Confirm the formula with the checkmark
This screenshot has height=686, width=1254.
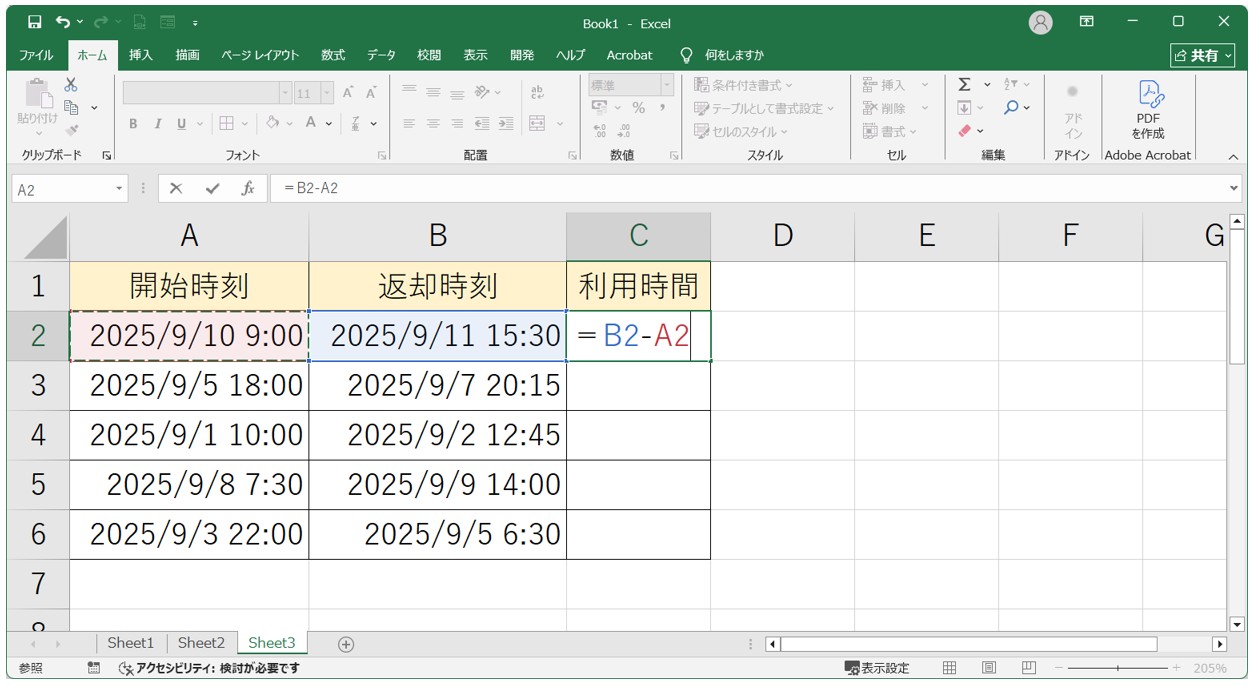pos(212,188)
